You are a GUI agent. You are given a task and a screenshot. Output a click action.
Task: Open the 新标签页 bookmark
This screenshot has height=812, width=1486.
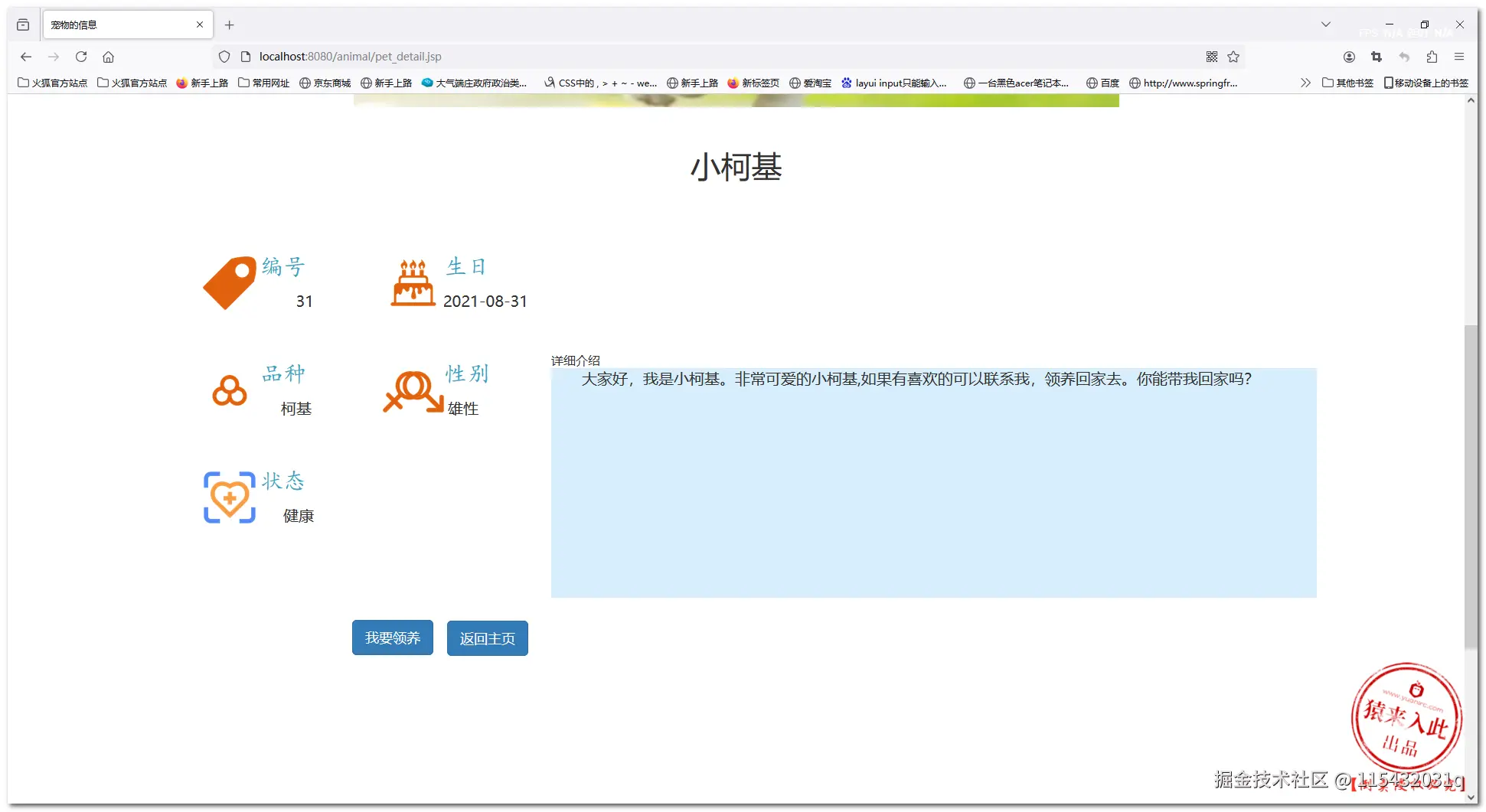point(753,83)
